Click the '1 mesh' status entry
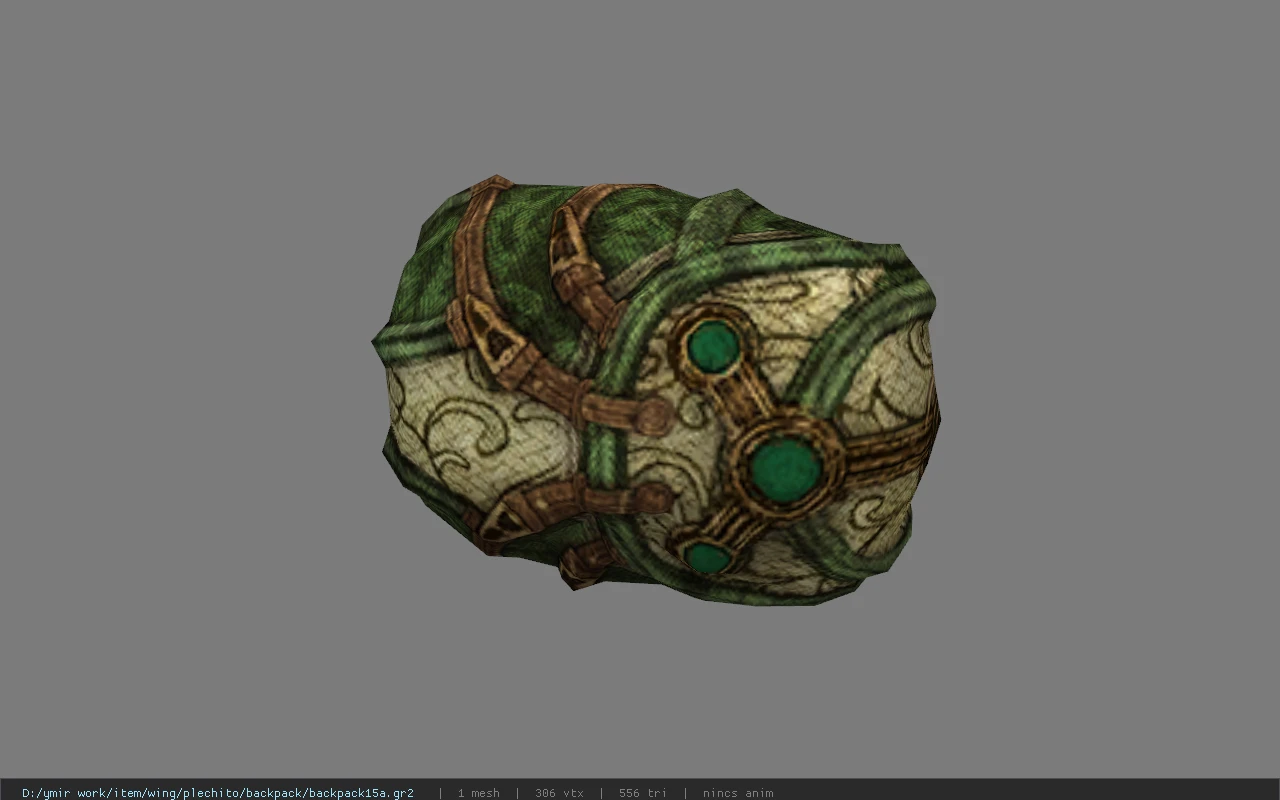Viewport: 1280px width, 800px height. coord(478,793)
